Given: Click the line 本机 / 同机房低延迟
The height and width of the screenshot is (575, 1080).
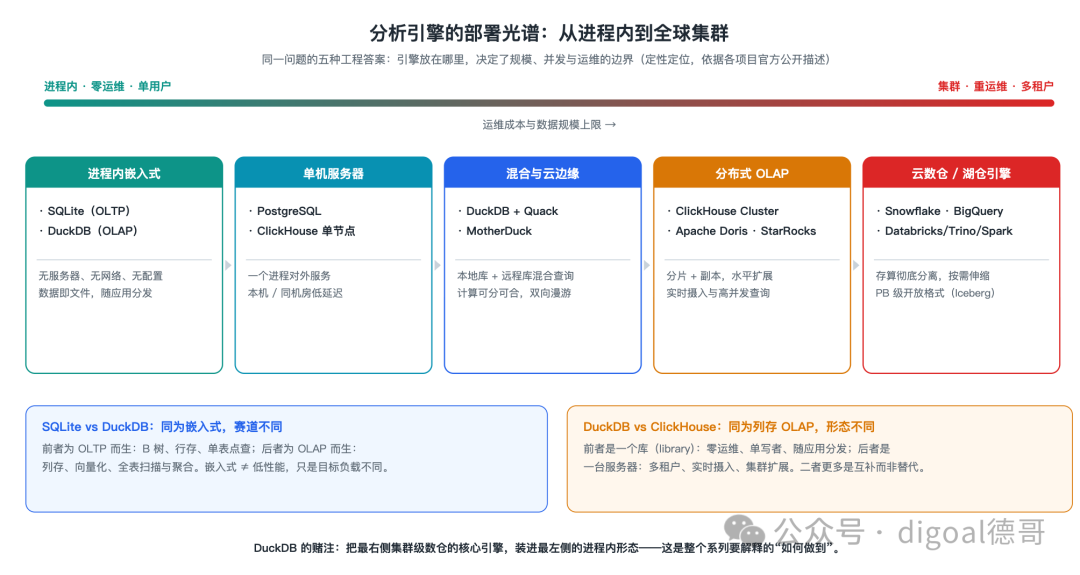Looking at the screenshot, I should (295, 293).
